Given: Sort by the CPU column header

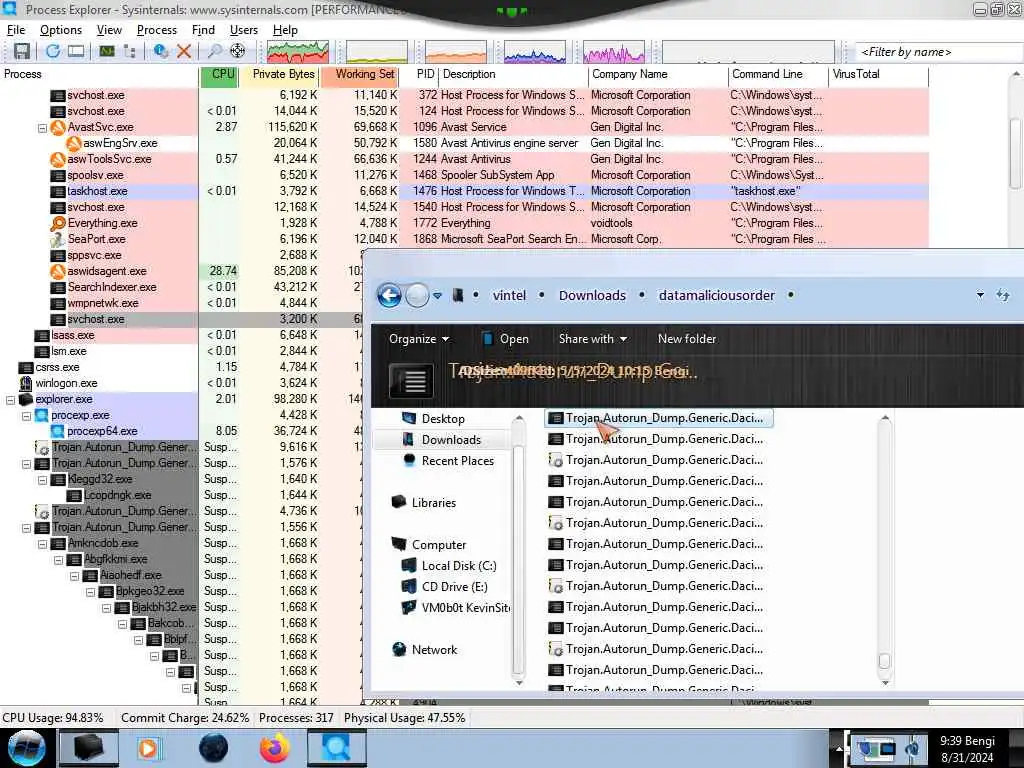Looking at the screenshot, I should coord(219,74).
